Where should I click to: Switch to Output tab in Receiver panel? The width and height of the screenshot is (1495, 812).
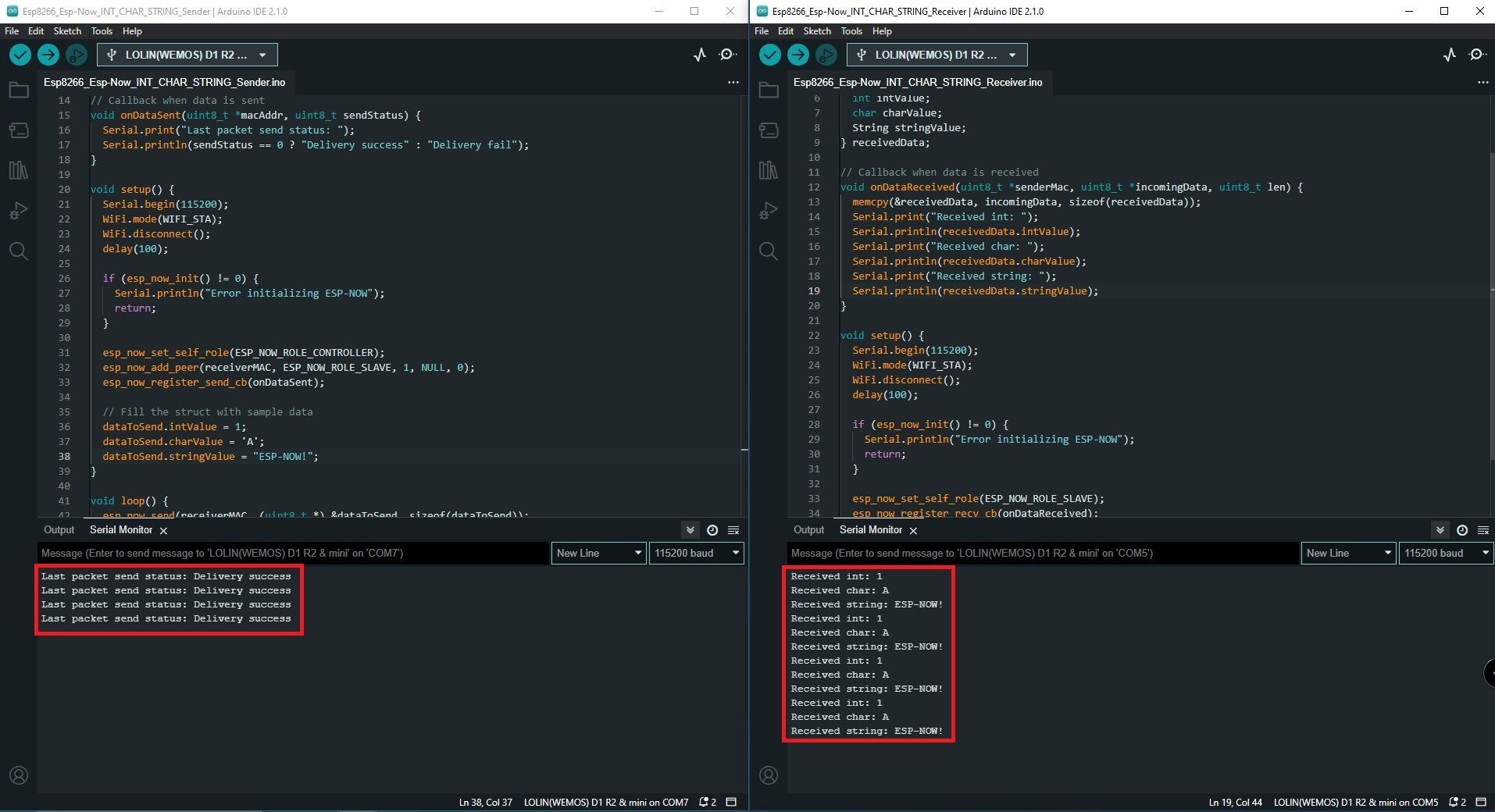[808, 530]
